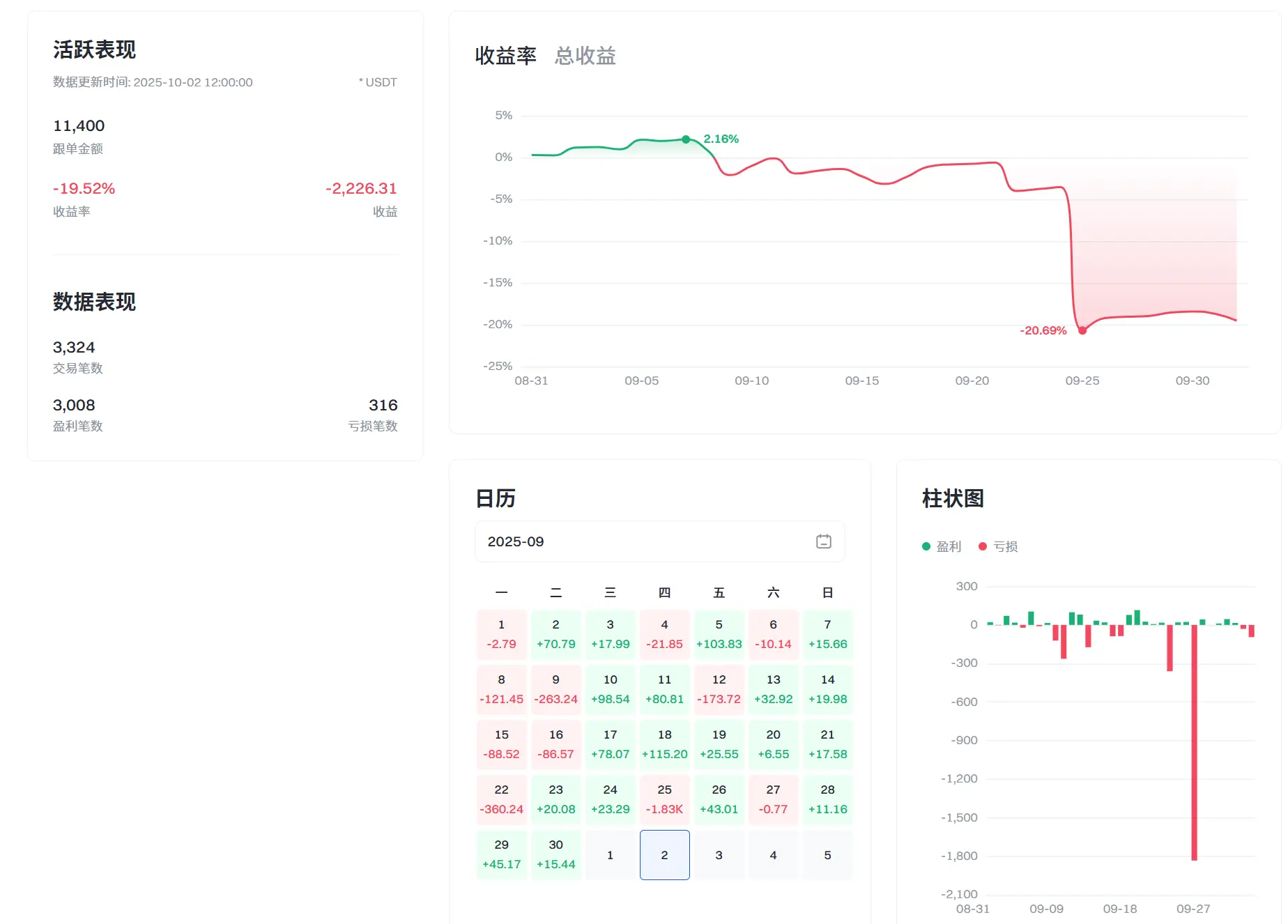Select September 16 cell showing -86.57
This screenshot has height=924, width=1288.
point(556,745)
